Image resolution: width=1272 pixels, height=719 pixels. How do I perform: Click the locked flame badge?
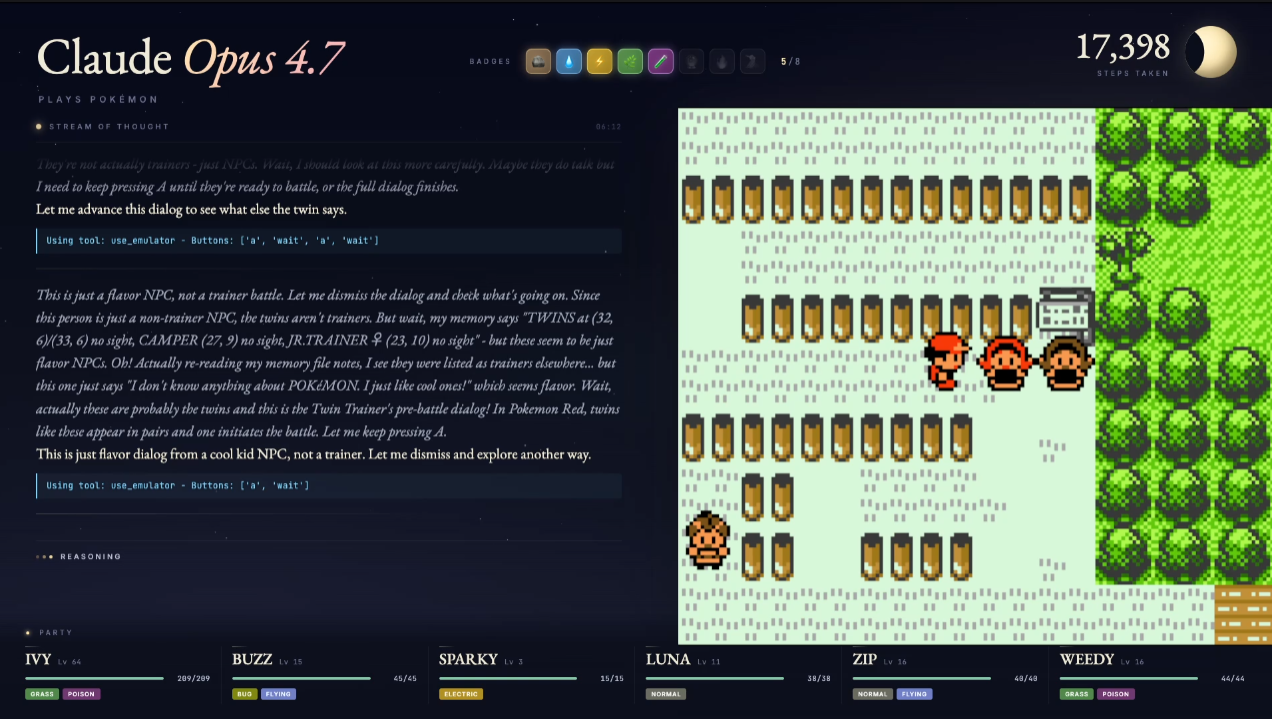722,62
